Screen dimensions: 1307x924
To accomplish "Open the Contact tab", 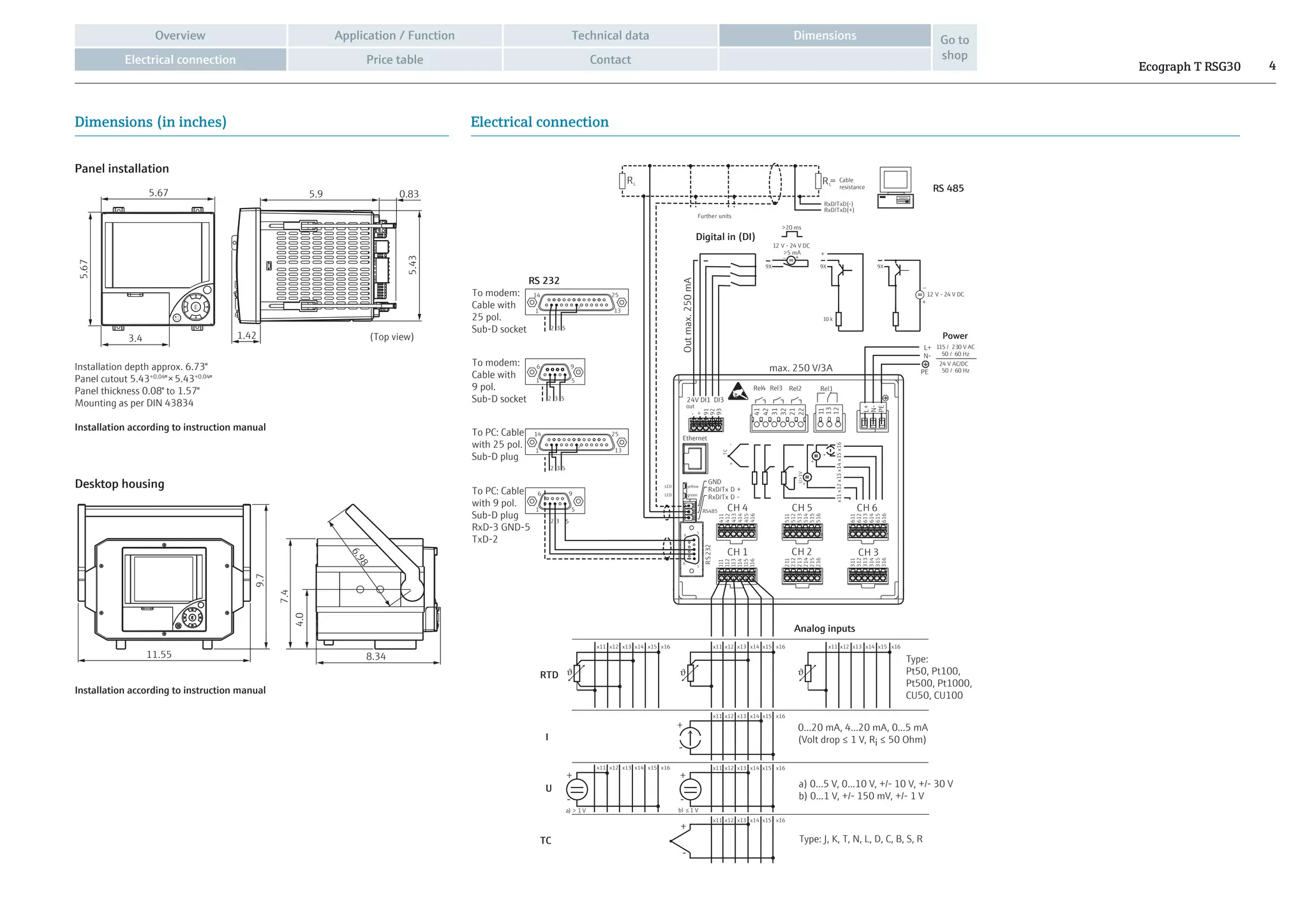I will tap(610, 59).
